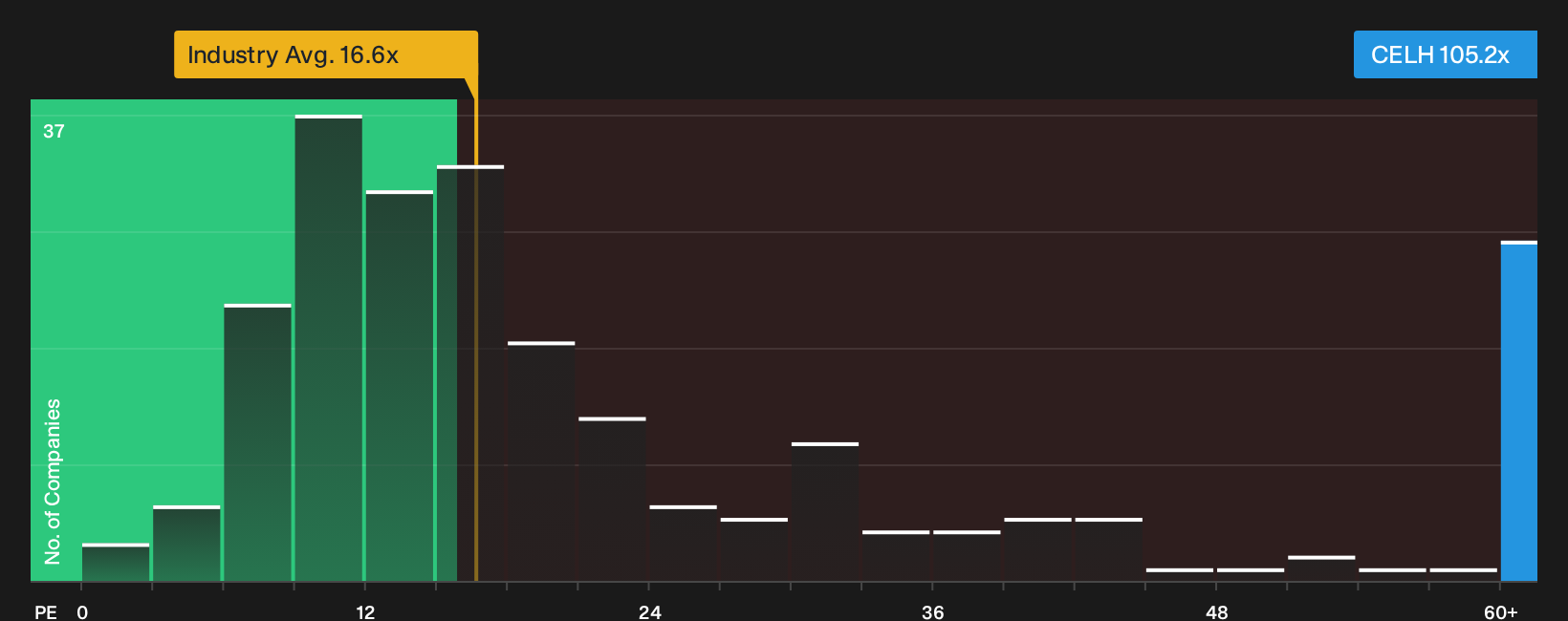Click the histogram bar starting at PE 36
Screen dimensions: 1568x621
click(x=967, y=556)
